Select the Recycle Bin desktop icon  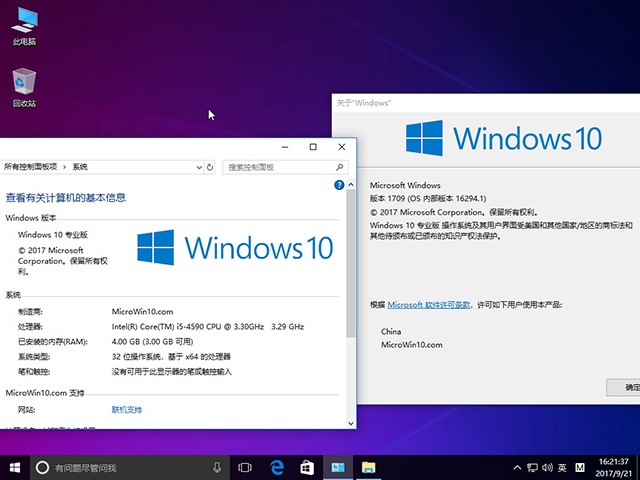24,87
